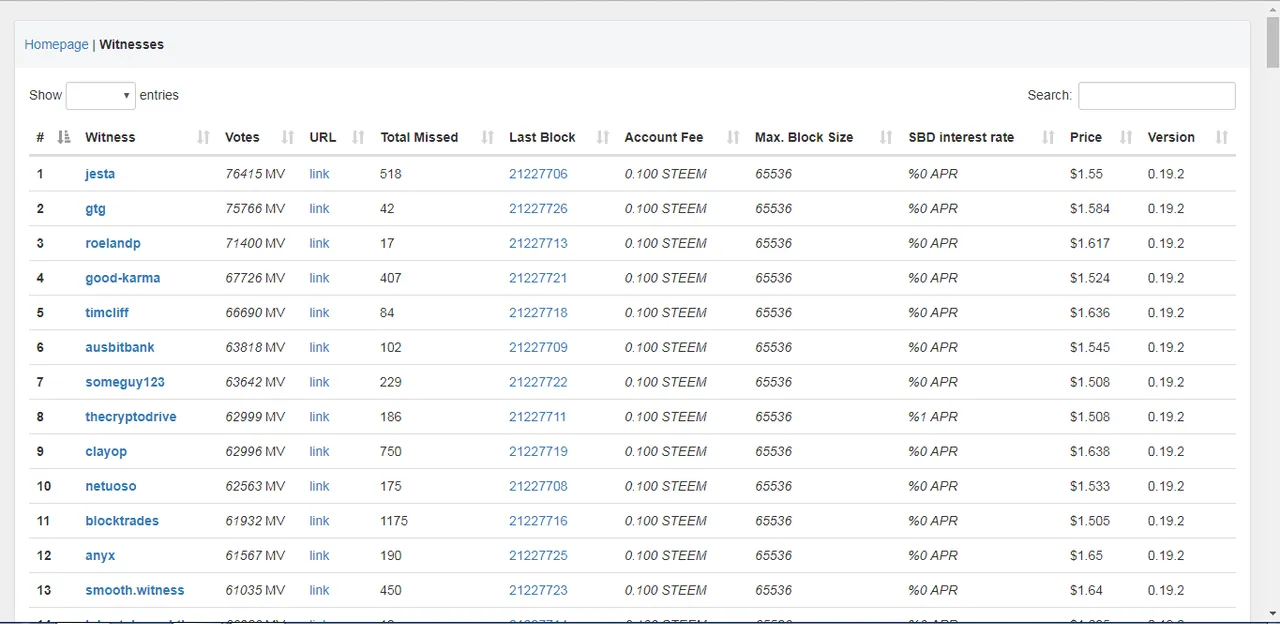Select the '$1.65' price cell
Screen dimensions: 1280x624
click(1087, 555)
